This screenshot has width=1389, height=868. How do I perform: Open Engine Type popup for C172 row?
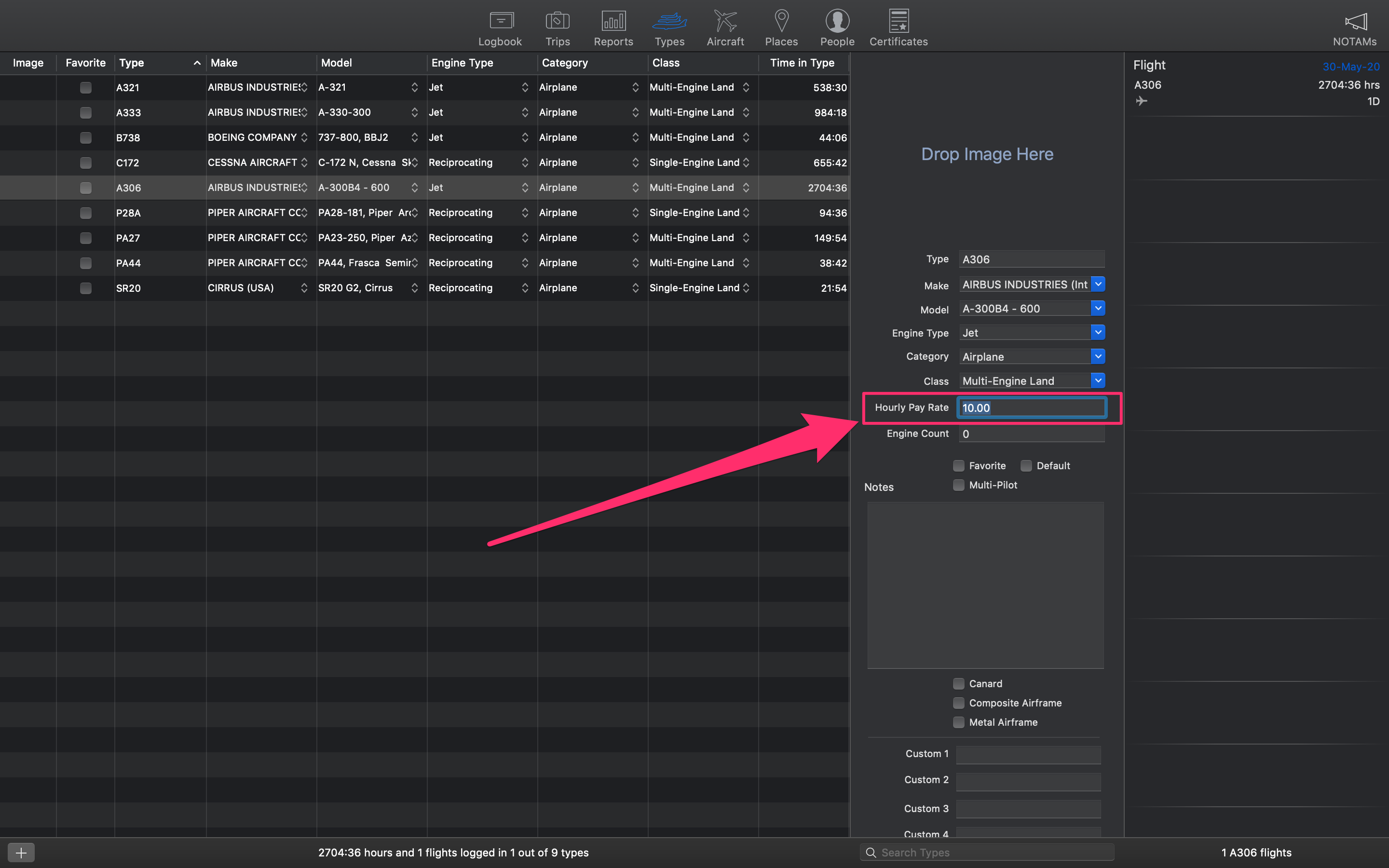tap(525, 163)
